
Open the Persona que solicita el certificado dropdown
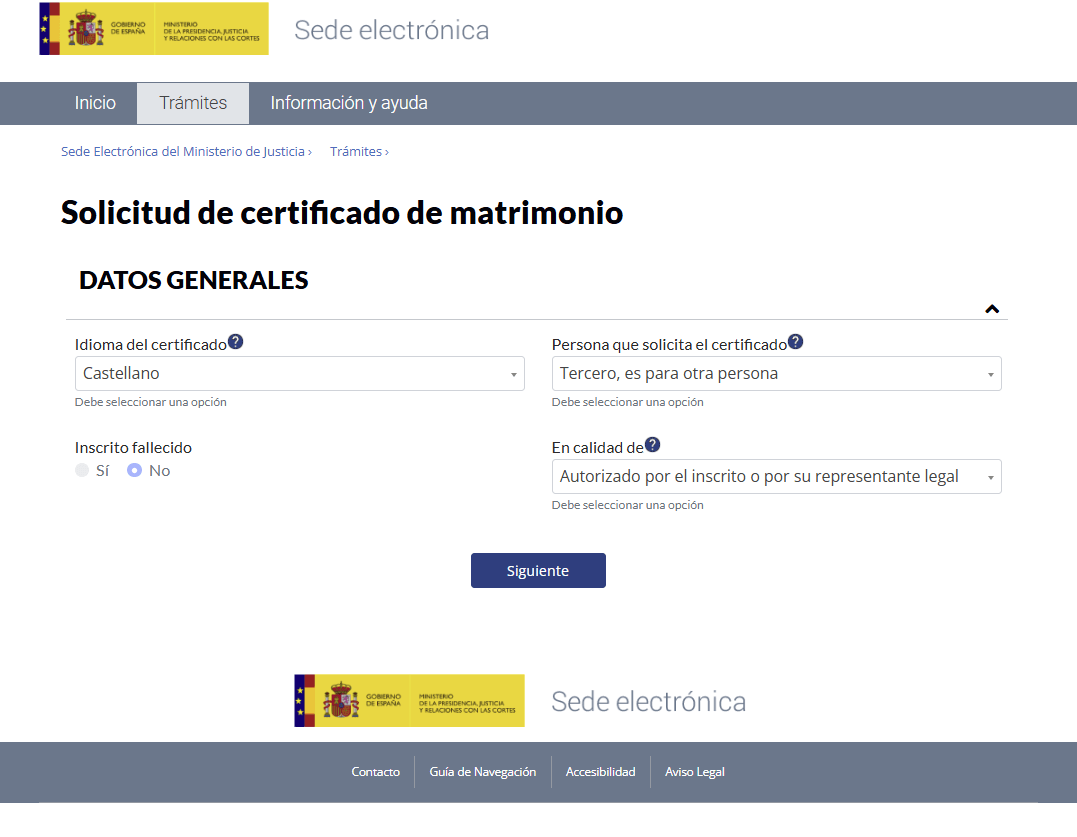[776, 373]
